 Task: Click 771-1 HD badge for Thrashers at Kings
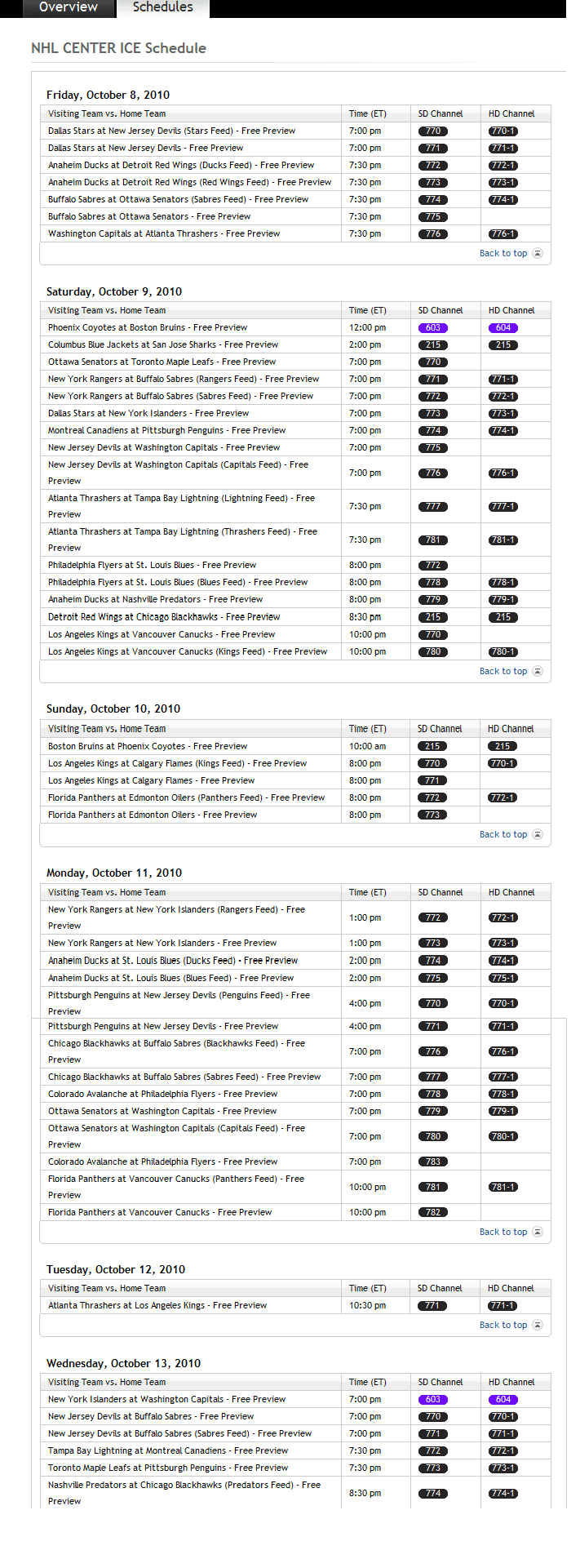503,1305
